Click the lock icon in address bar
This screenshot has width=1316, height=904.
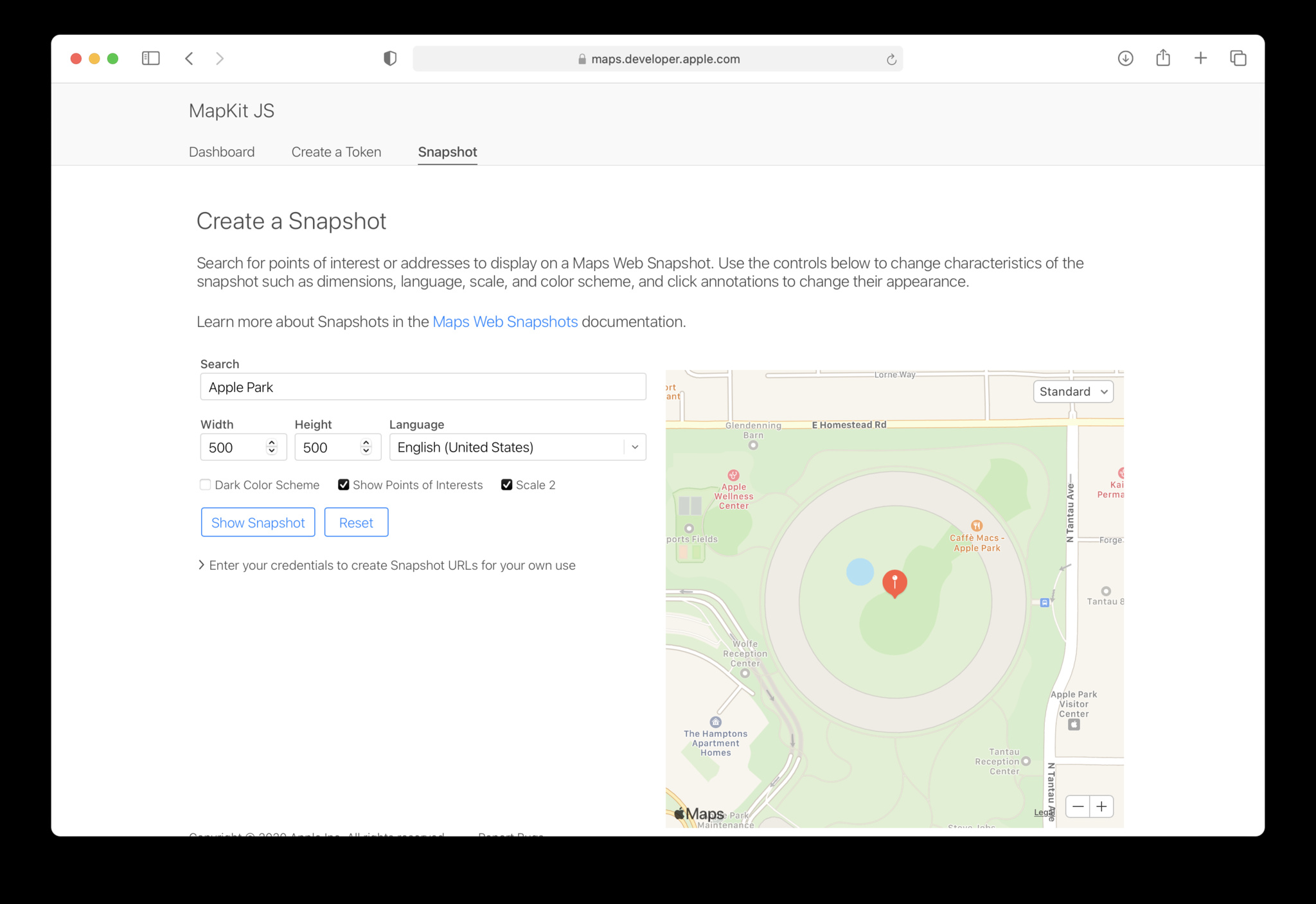pos(582,59)
